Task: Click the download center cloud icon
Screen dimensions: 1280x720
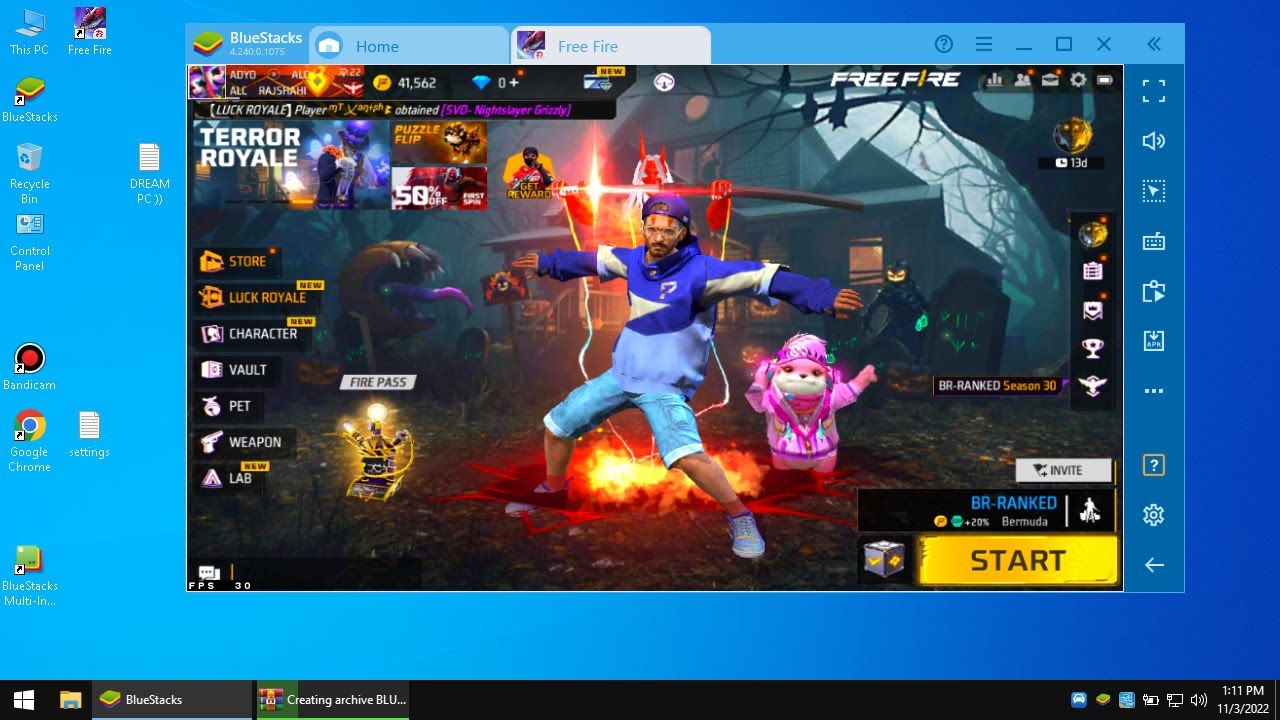Action: [x=664, y=82]
